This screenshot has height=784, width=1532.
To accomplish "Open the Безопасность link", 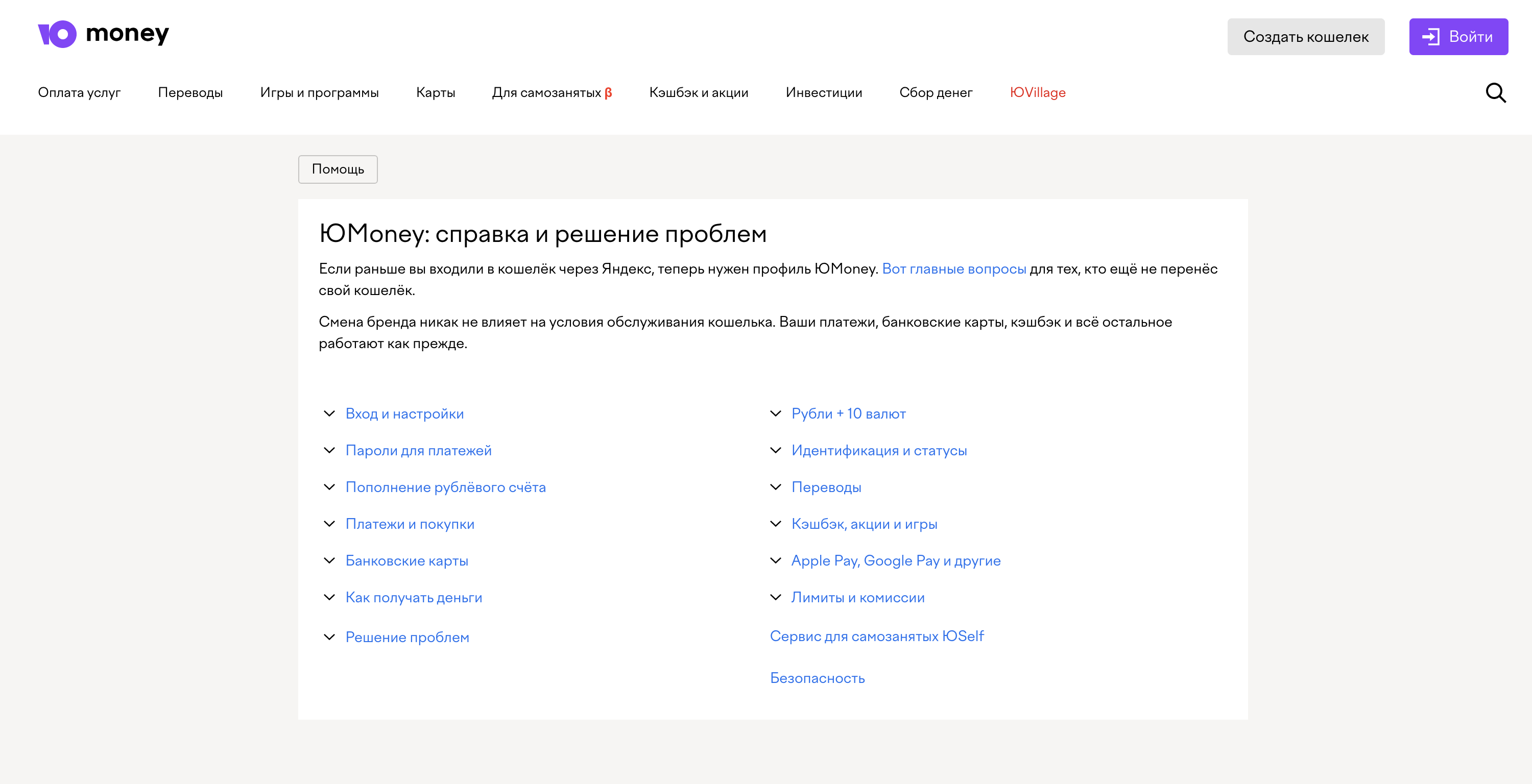I will pyautogui.click(x=817, y=678).
